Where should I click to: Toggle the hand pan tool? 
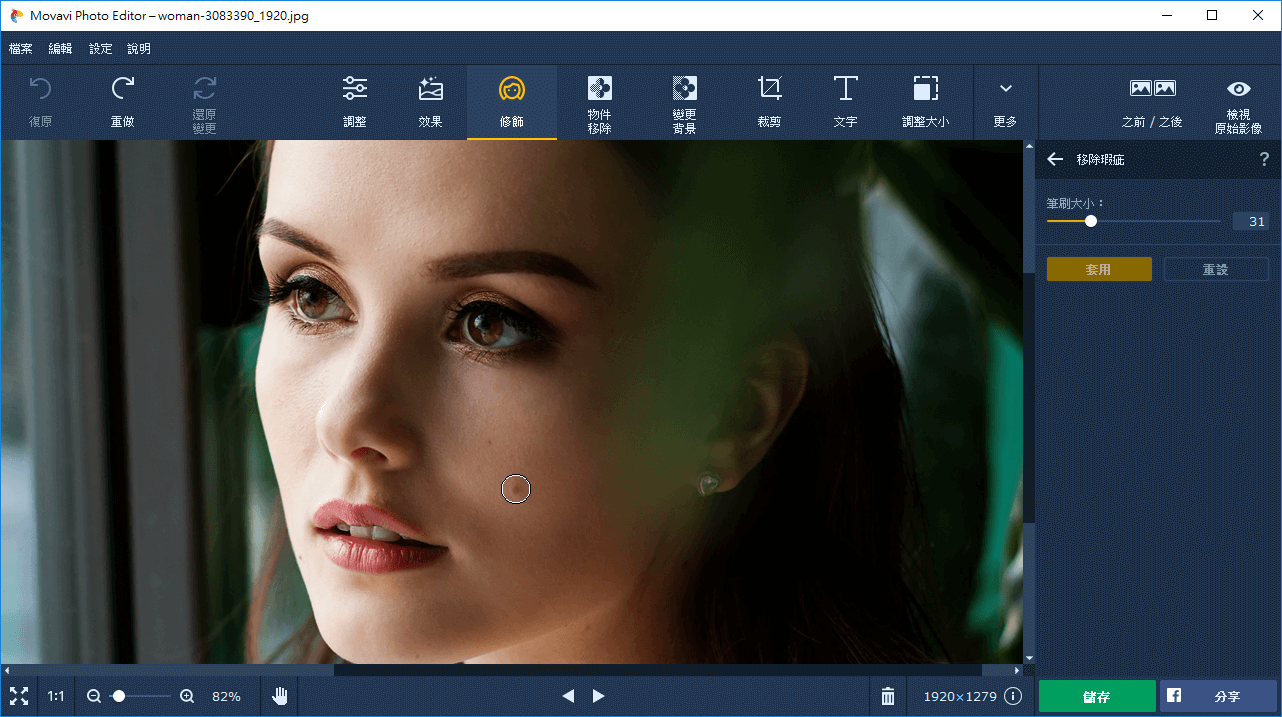click(x=280, y=696)
